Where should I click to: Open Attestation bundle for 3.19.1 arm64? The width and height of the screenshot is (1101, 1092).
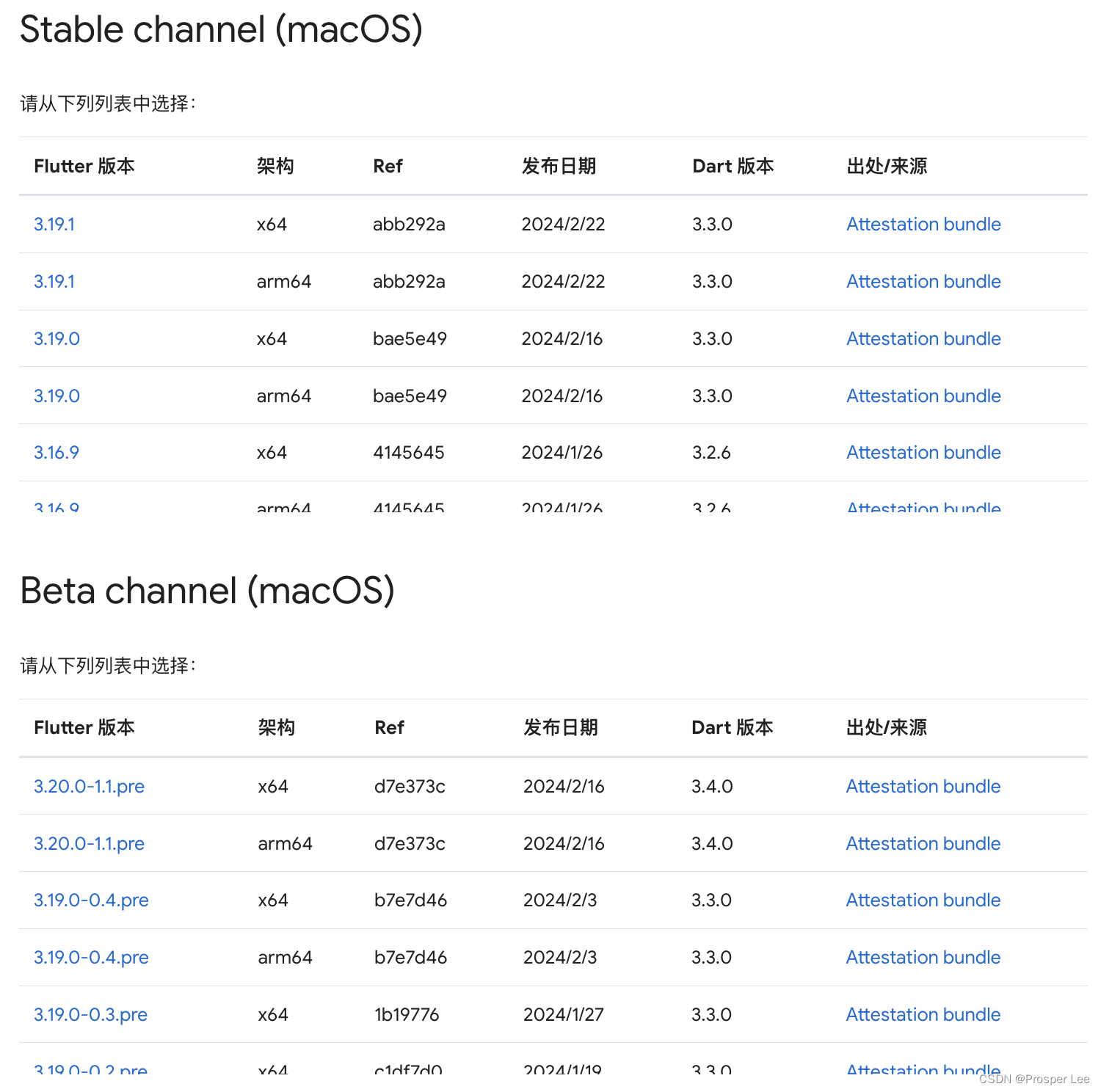click(x=923, y=282)
